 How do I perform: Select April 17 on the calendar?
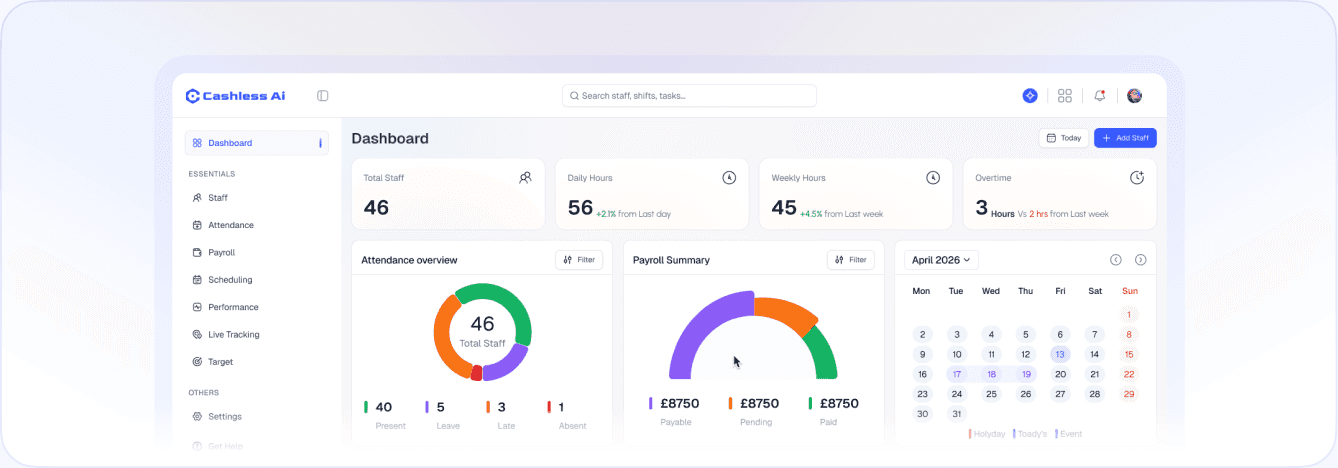(957, 374)
